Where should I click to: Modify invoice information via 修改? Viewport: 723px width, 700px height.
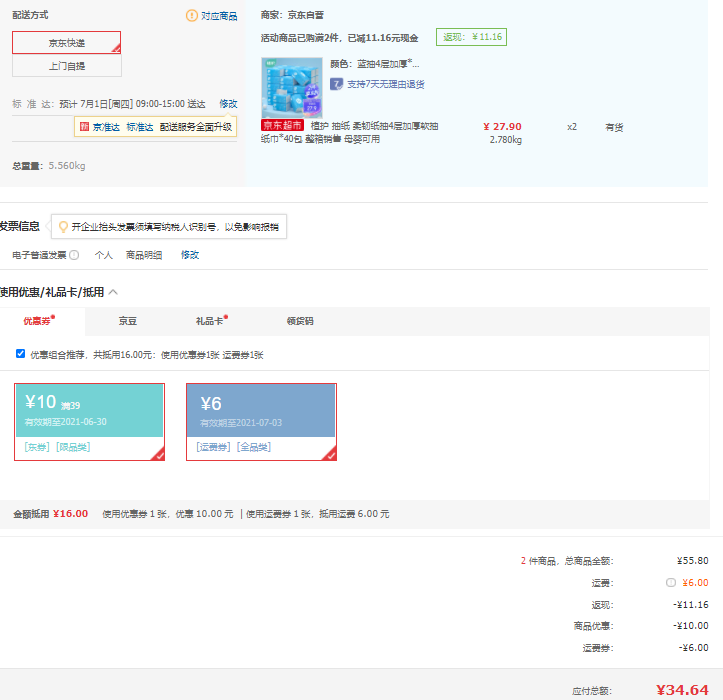click(x=190, y=255)
